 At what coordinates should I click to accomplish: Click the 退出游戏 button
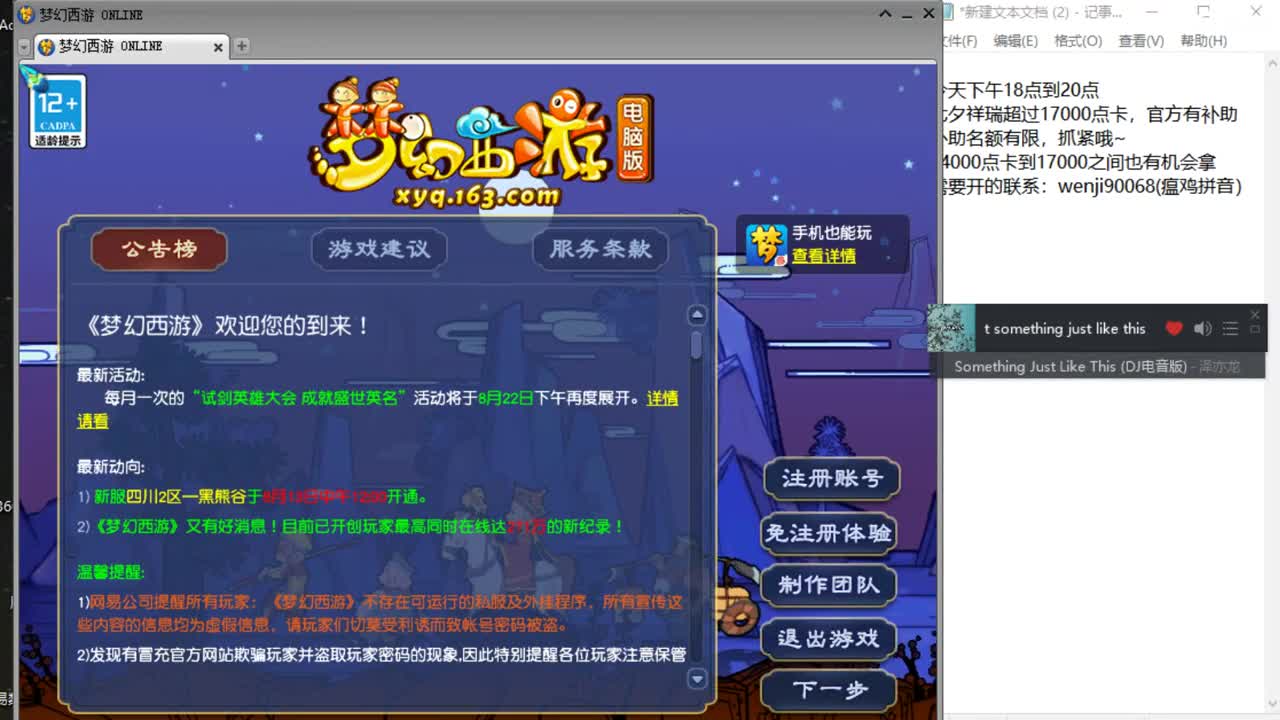[x=829, y=638]
